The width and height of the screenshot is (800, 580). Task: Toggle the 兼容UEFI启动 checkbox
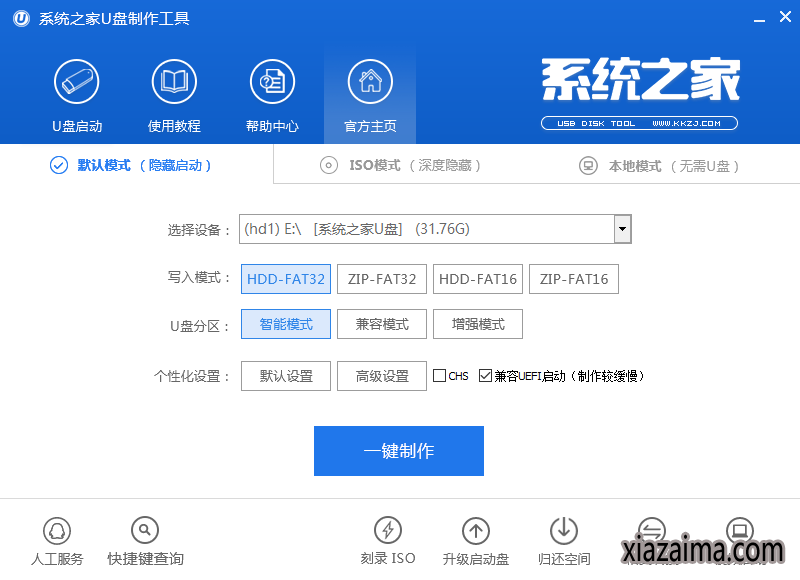click(x=485, y=376)
